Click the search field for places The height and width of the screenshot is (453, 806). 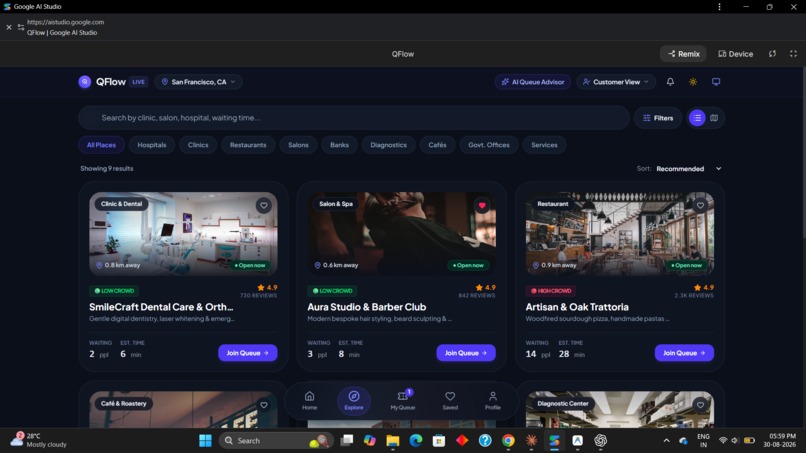(354, 118)
